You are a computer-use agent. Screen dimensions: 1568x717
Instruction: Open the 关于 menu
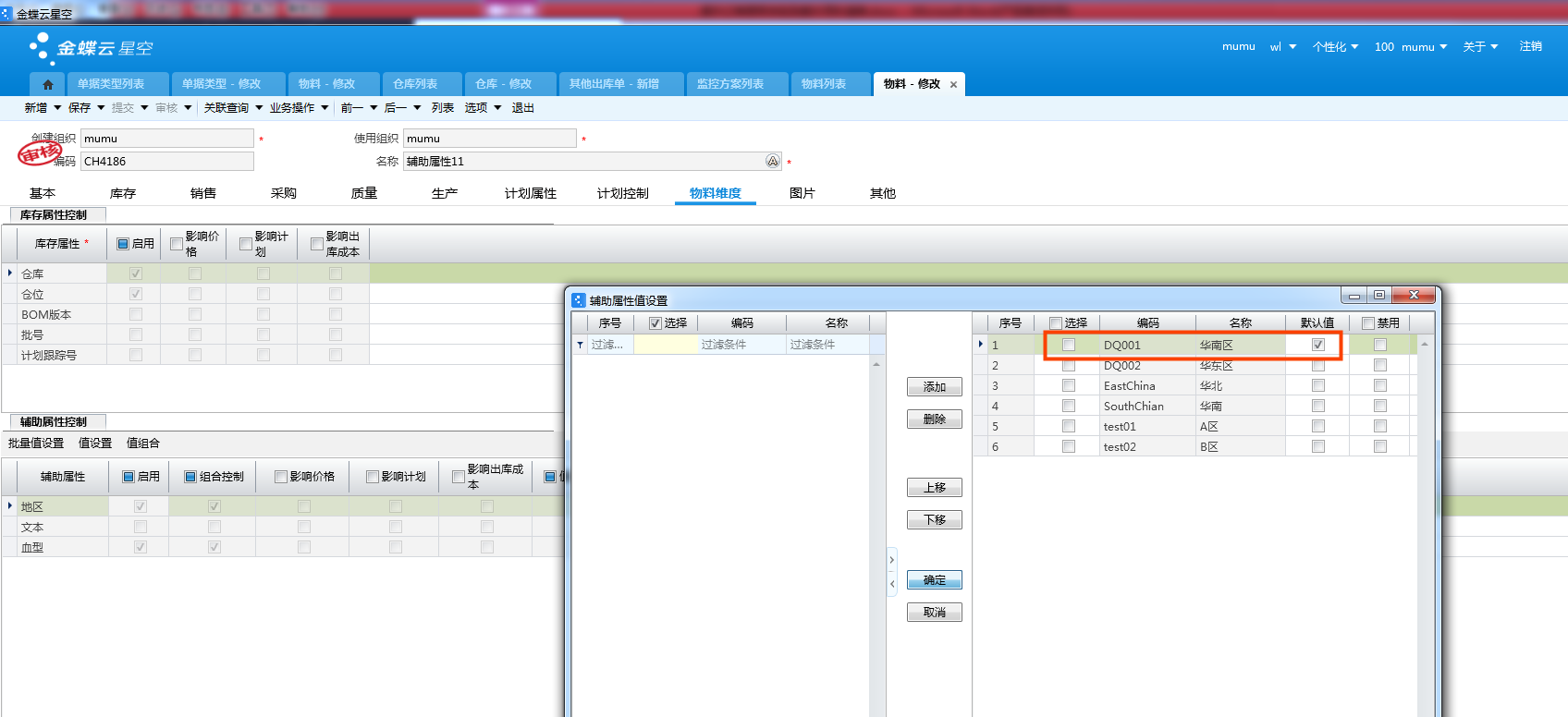1480,46
